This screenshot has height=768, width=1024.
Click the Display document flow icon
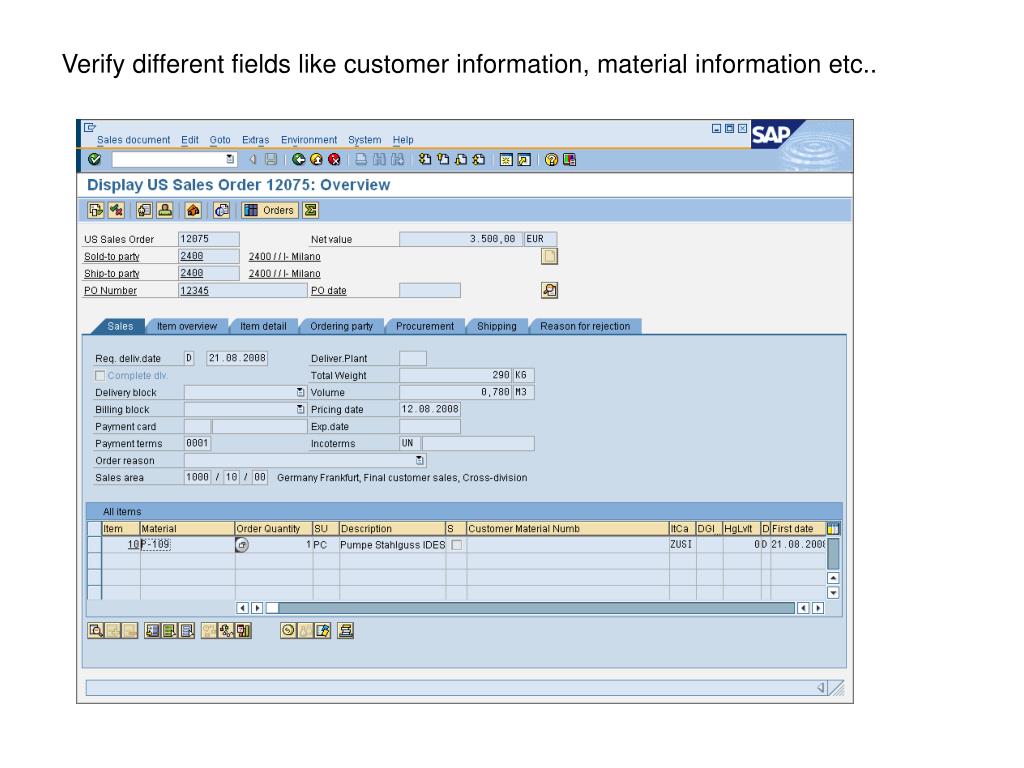tap(96, 210)
